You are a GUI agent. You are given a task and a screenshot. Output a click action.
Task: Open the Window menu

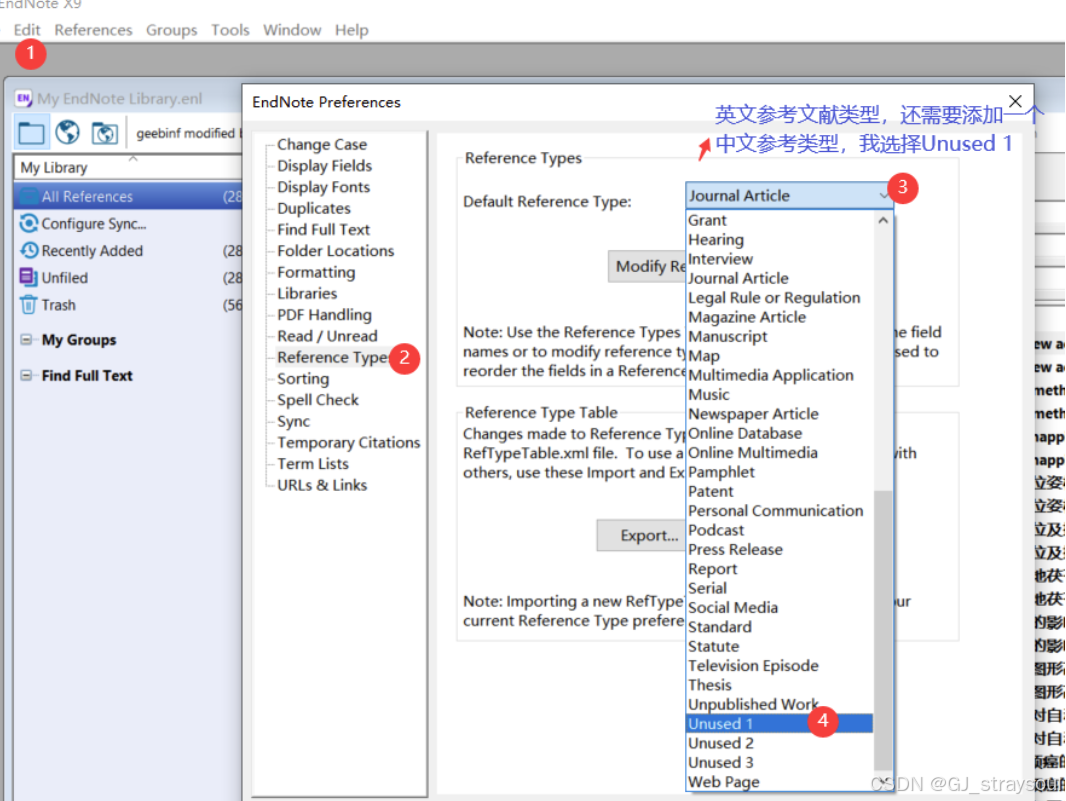click(292, 30)
